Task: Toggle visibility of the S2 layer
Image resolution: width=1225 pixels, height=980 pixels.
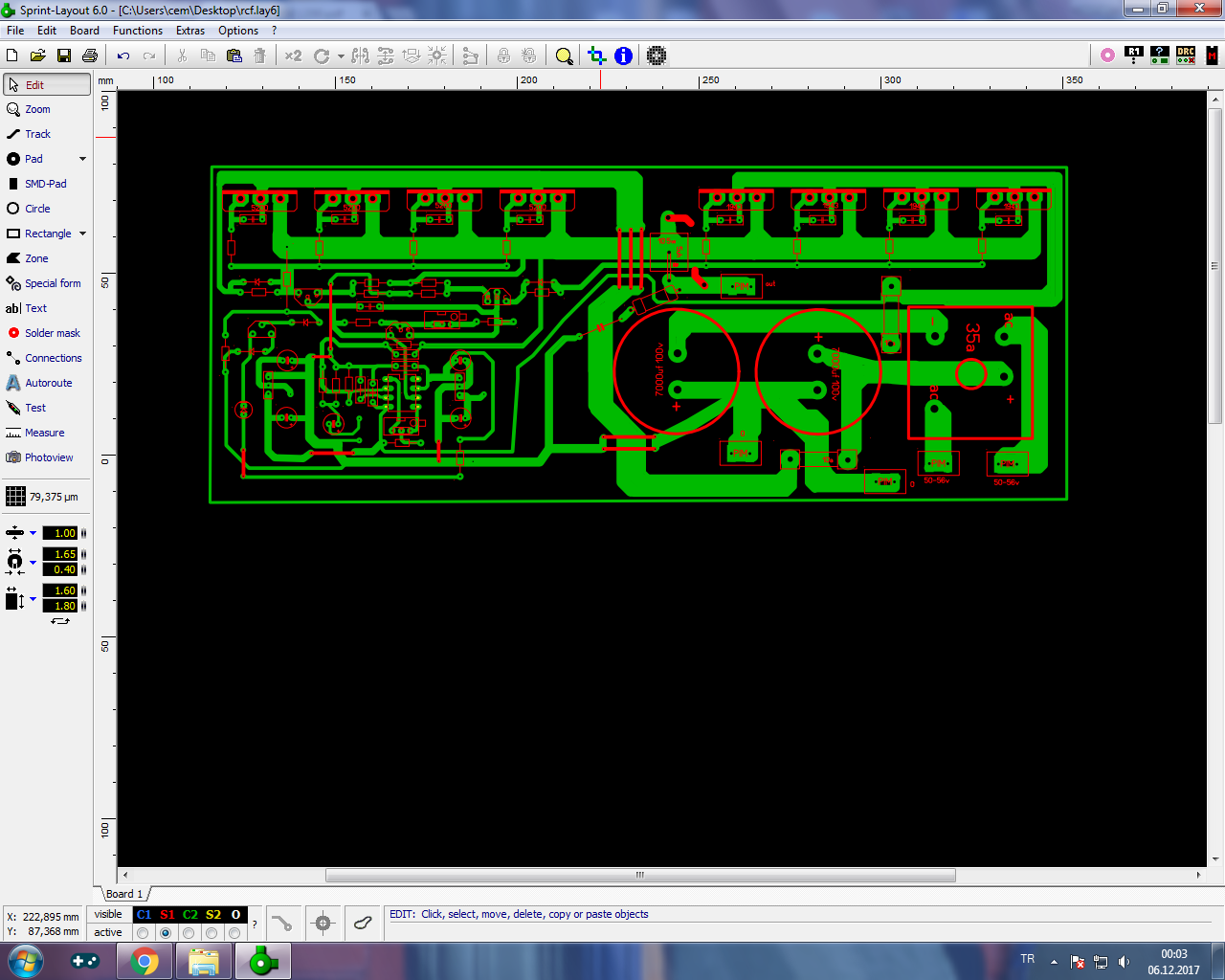Action: pos(212,915)
